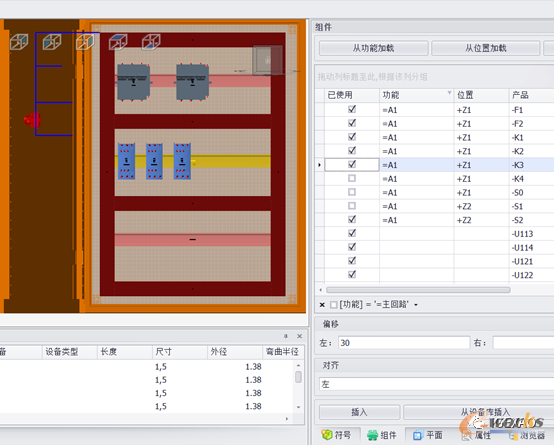Viewport: 554px width, 445px height.
Task: Select the middle blue contactor on the yellow rail
Action: click(154, 161)
